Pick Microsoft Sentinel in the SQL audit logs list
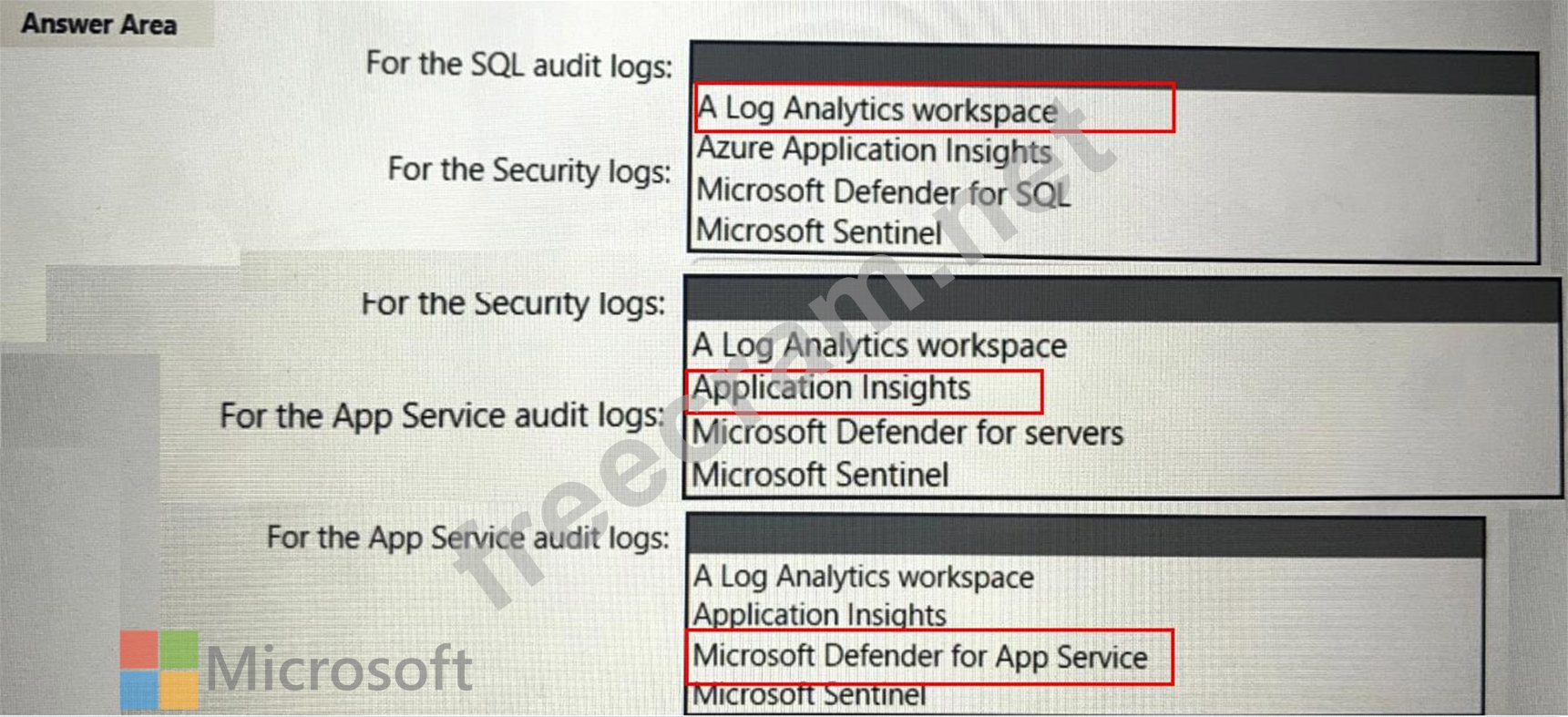This screenshot has height=717, width=1568. [x=818, y=231]
